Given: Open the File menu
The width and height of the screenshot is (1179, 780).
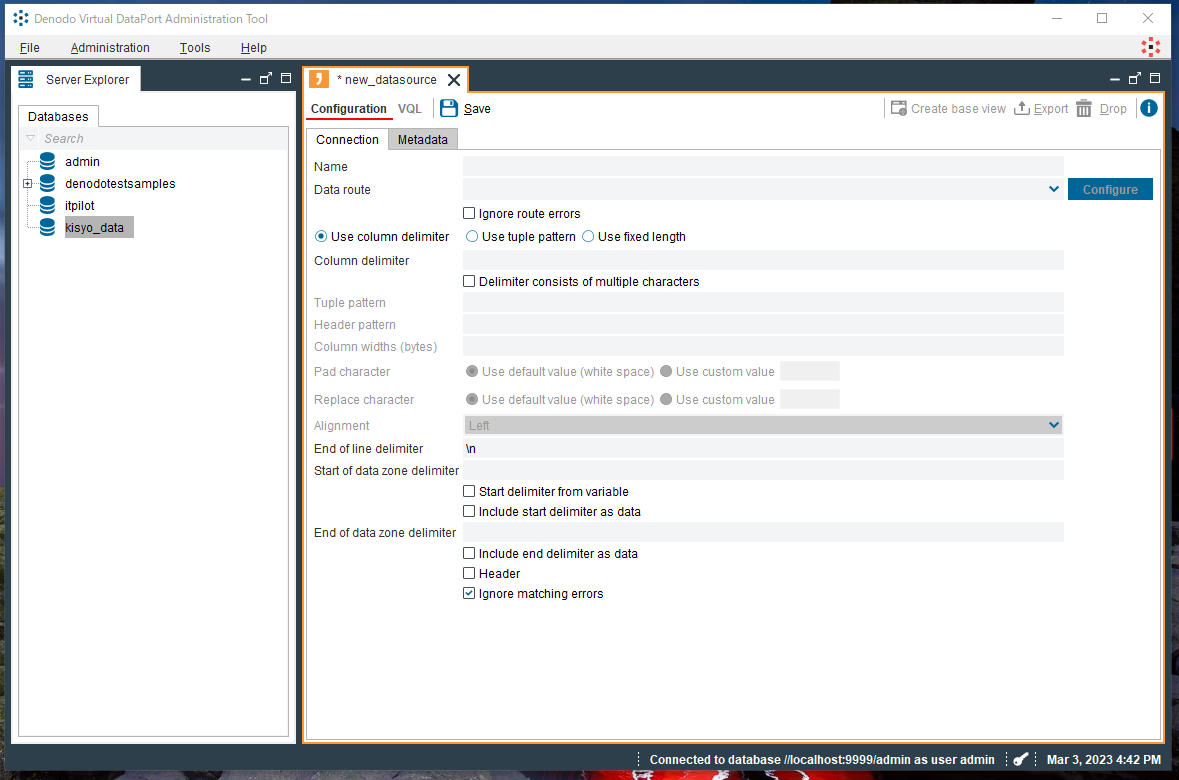Looking at the screenshot, I should click(x=29, y=47).
